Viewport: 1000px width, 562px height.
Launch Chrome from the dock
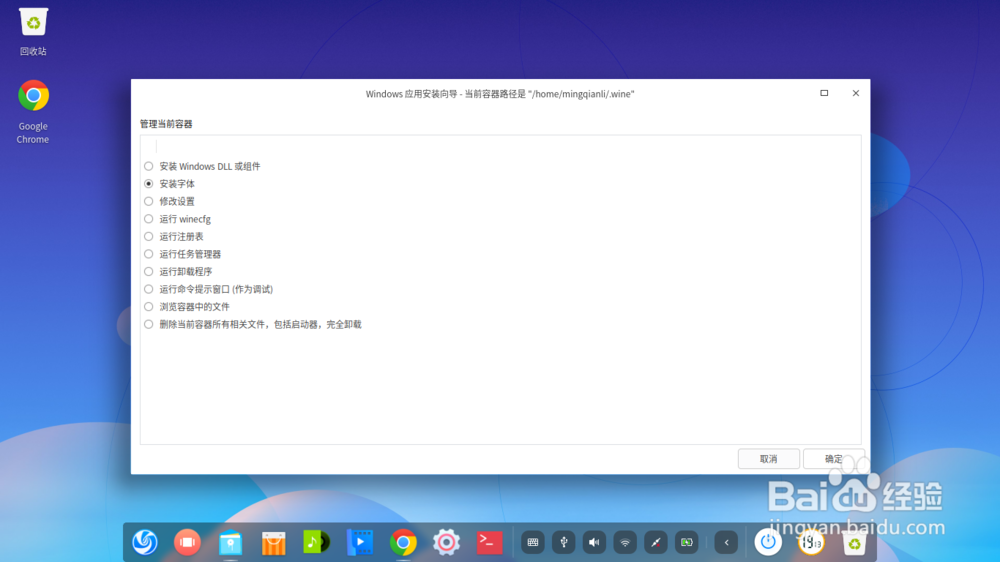tap(403, 543)
